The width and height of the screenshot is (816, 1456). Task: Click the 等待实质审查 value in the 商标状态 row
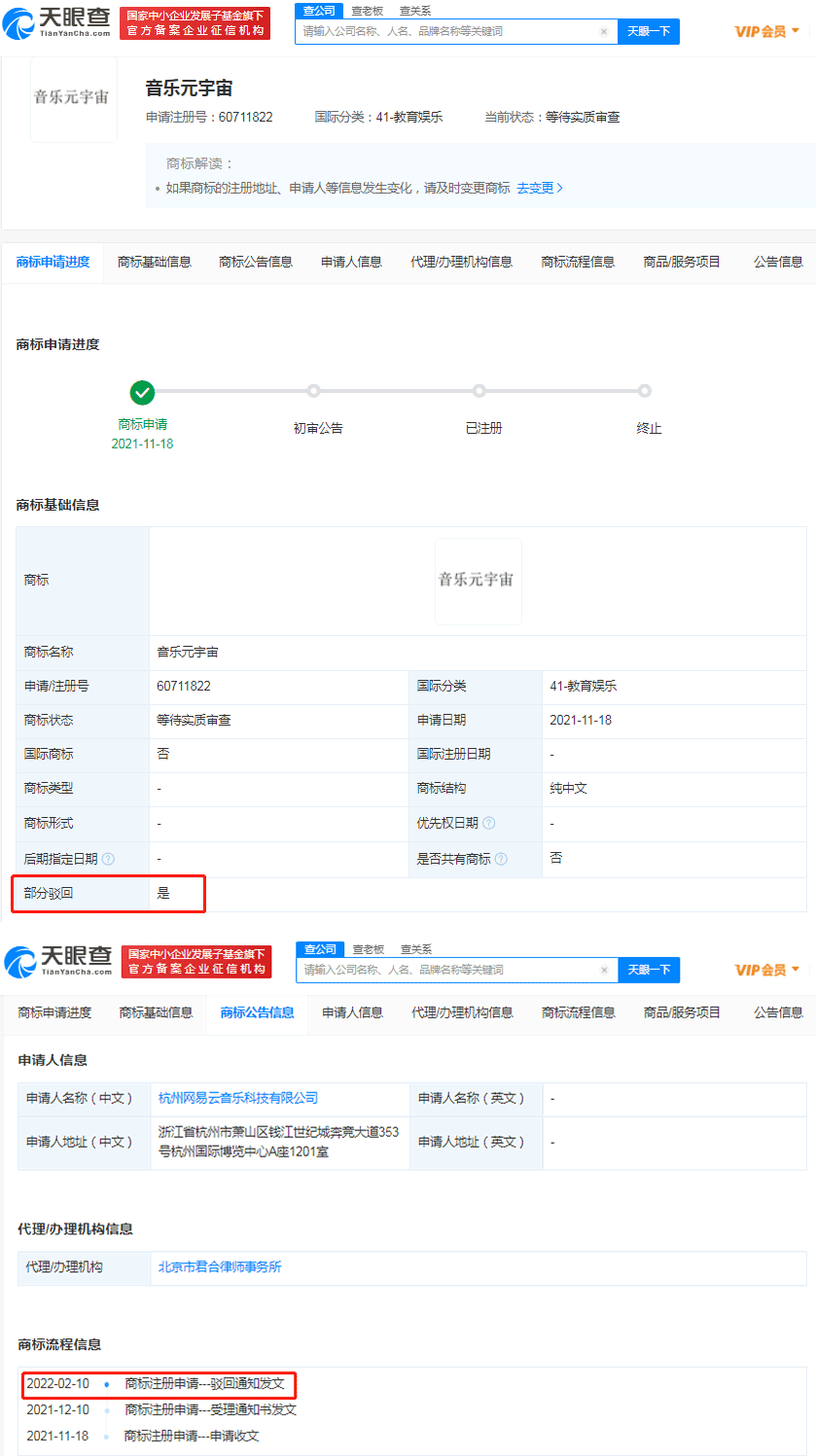pyautogui.click(x=194, y=720)
